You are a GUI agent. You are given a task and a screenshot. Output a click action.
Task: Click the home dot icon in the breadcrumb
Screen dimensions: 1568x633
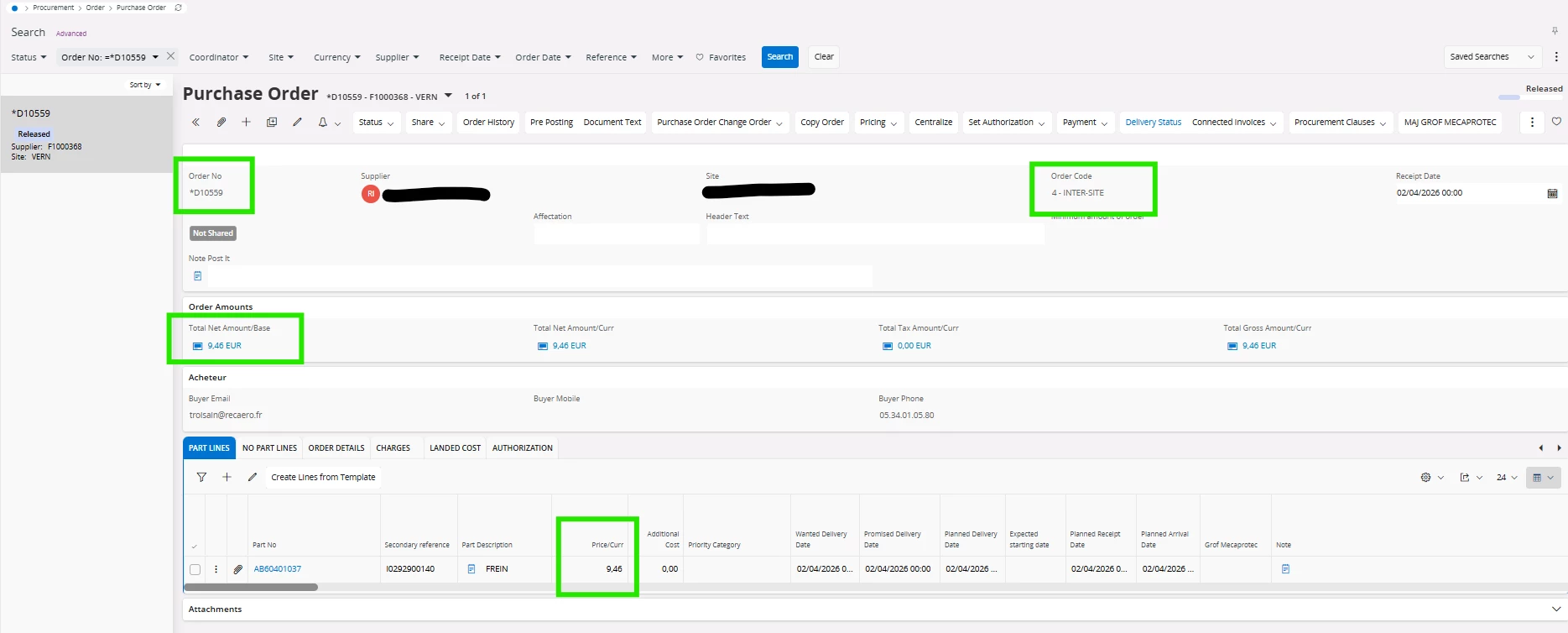[14, 8]
